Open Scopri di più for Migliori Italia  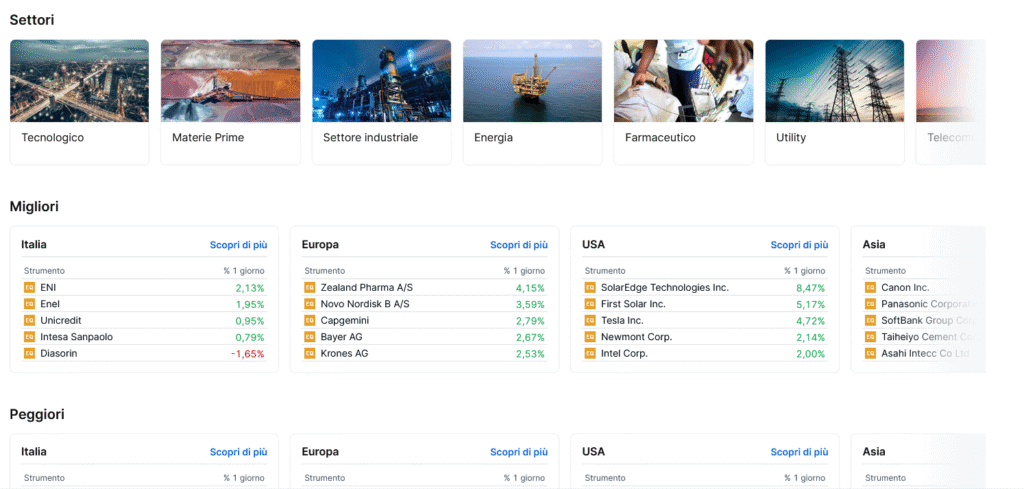[238, 245]
